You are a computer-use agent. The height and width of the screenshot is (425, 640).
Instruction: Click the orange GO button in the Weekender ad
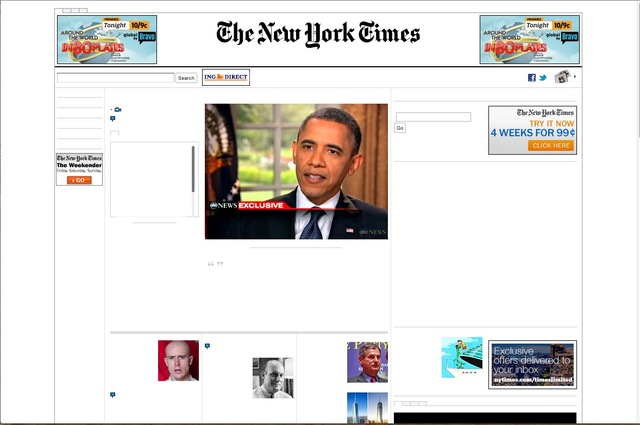tap(79, 180)
